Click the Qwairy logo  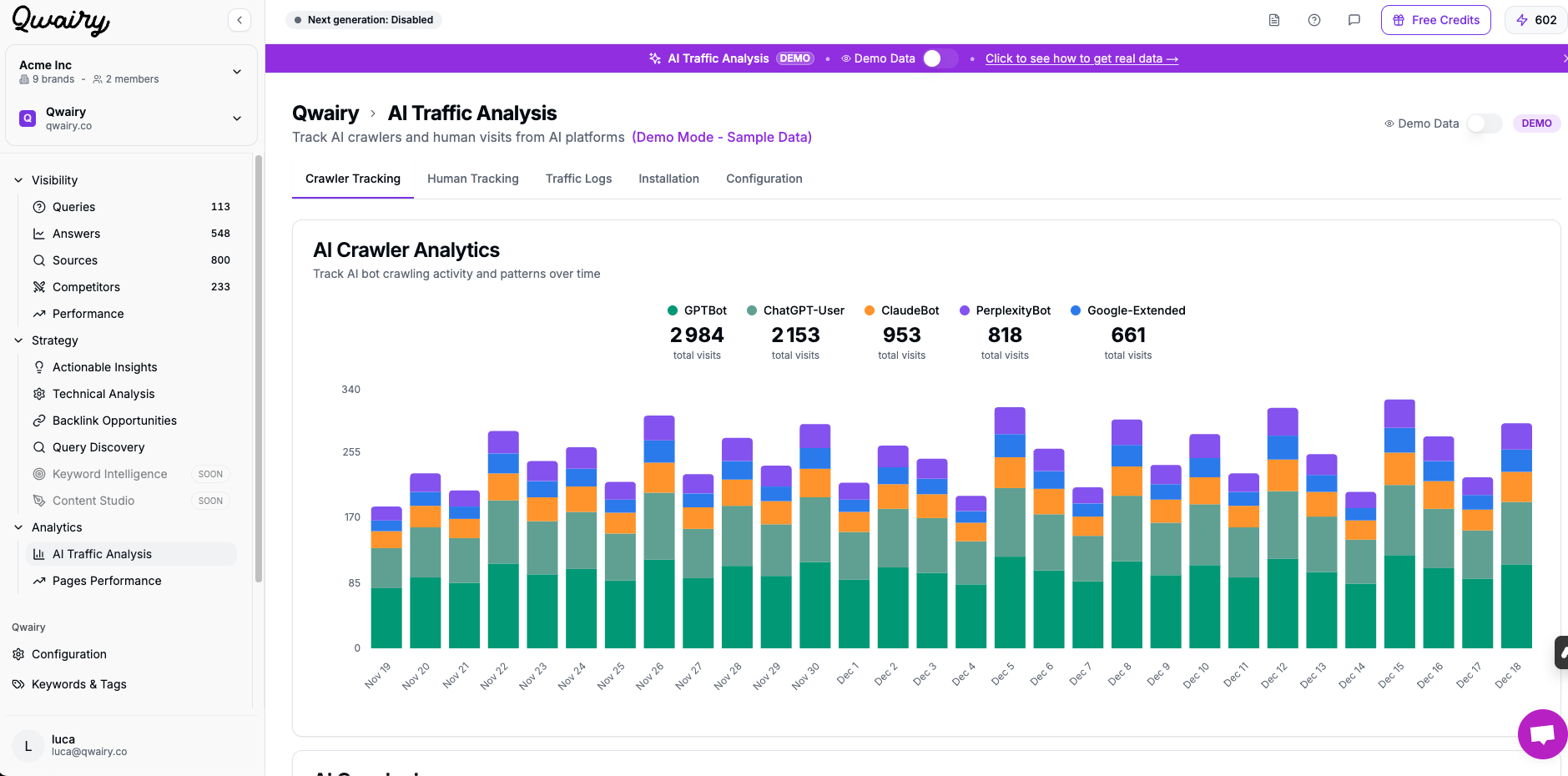[61, 21]
